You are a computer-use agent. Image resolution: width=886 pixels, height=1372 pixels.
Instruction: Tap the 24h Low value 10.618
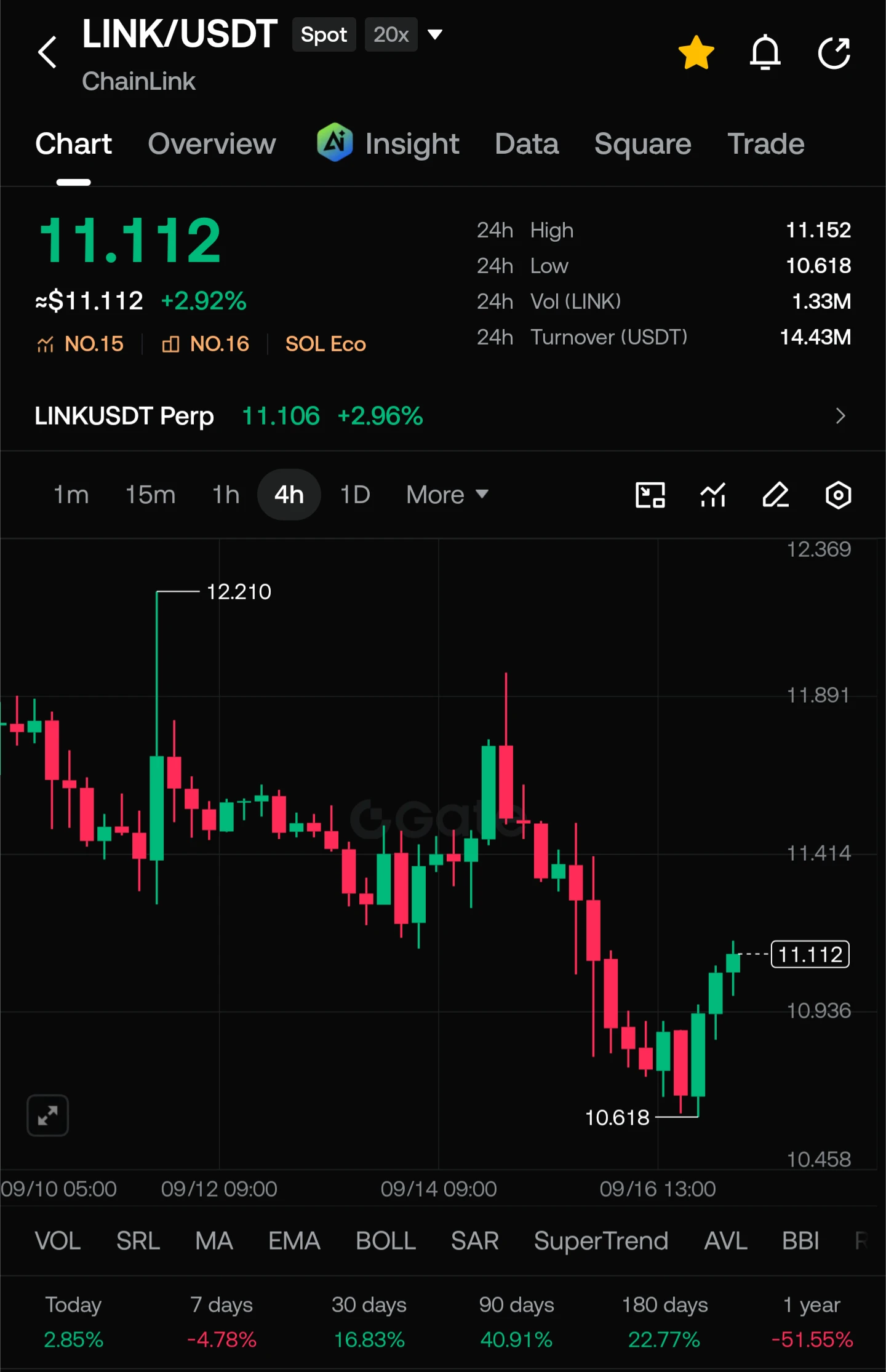point(818,266)
